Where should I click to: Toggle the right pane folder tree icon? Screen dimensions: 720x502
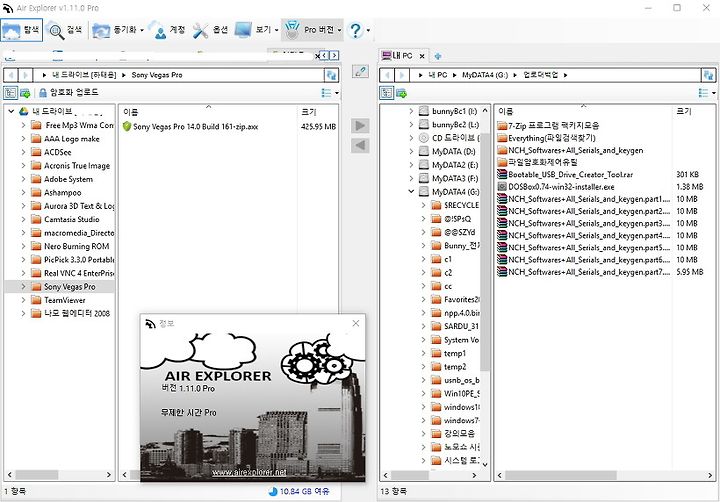[386, 93]
